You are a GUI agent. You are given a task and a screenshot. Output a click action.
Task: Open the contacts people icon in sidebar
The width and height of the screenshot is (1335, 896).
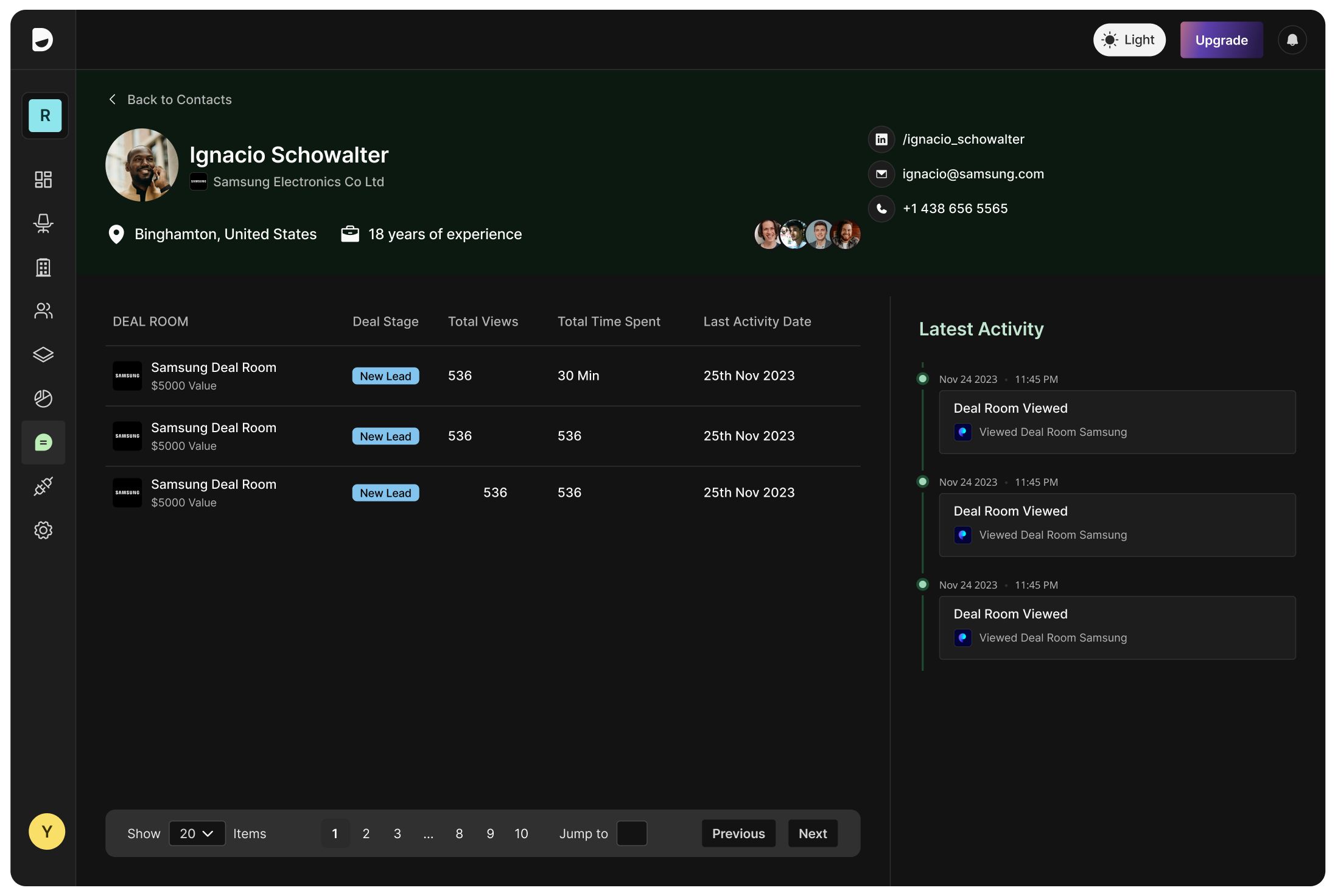click(x=43, y=311)
